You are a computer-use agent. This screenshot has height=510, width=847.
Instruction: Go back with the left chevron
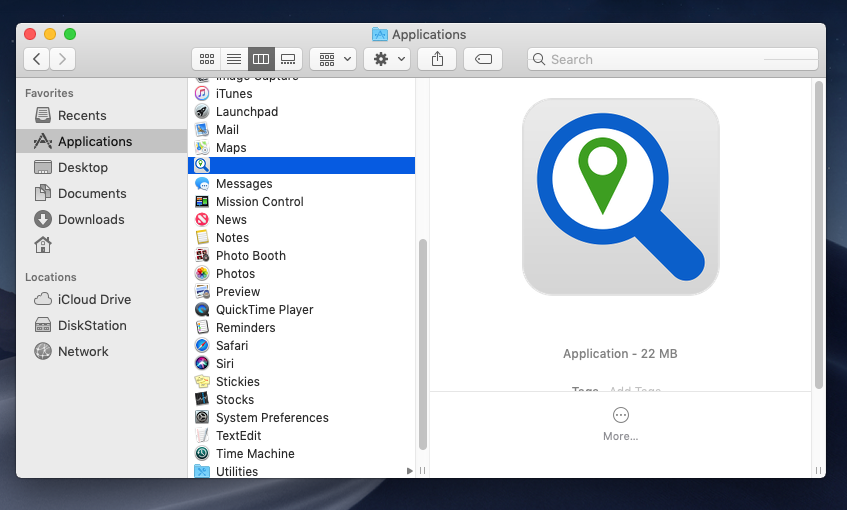point(37,59)
